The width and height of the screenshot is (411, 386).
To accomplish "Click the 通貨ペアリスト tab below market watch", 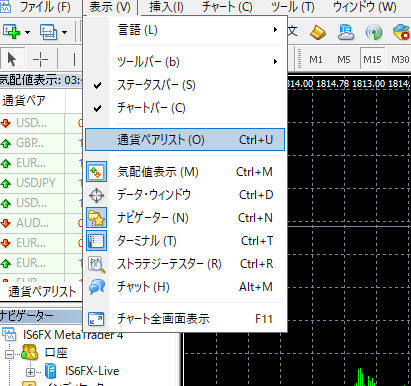I will [x=42, y=292].
